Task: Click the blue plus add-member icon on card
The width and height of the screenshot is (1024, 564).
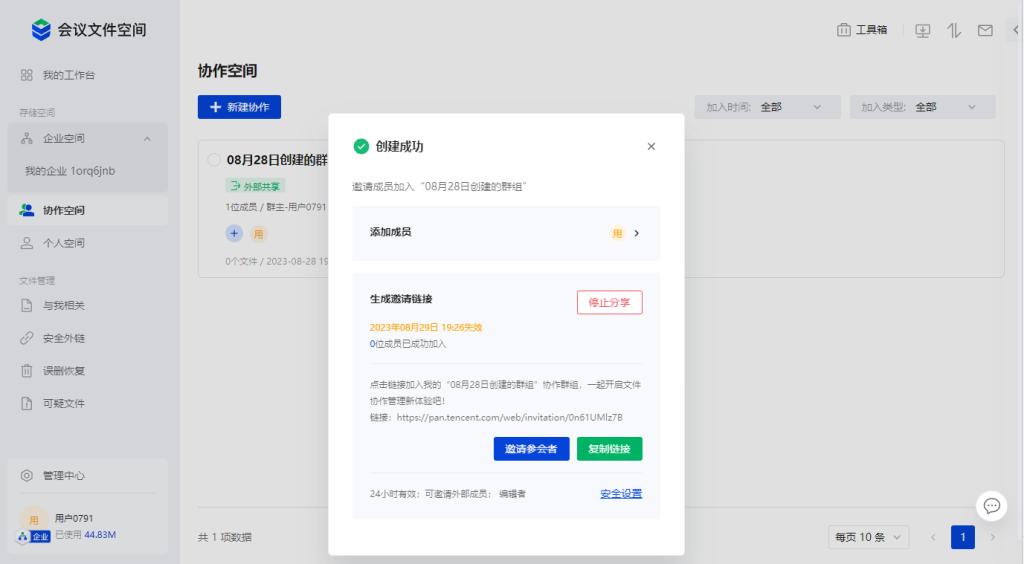Action: coord(234,233)
